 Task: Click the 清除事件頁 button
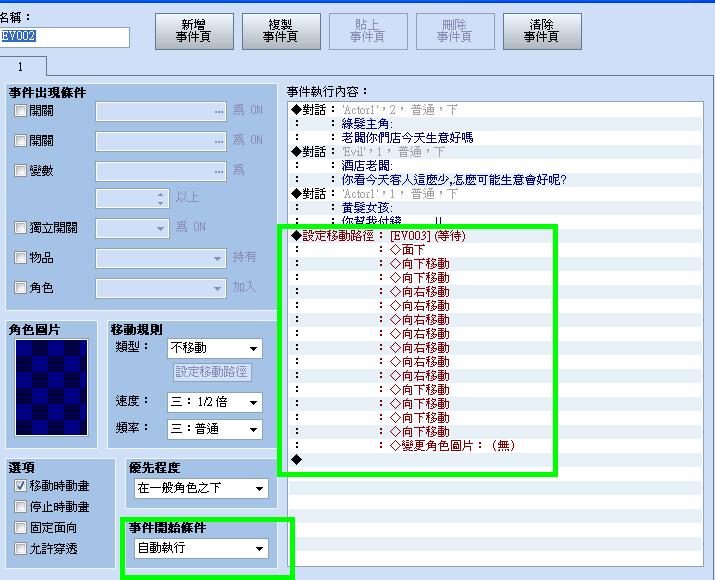[x=542, y=31]
